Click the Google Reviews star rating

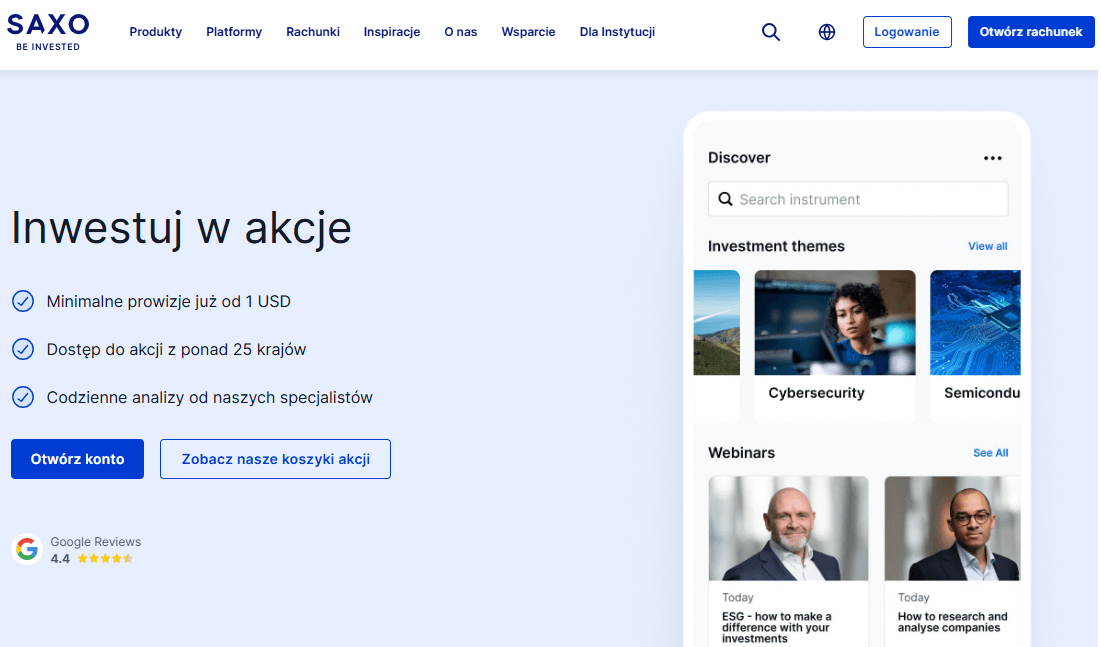pyautogui.click(x=105, y=559)
